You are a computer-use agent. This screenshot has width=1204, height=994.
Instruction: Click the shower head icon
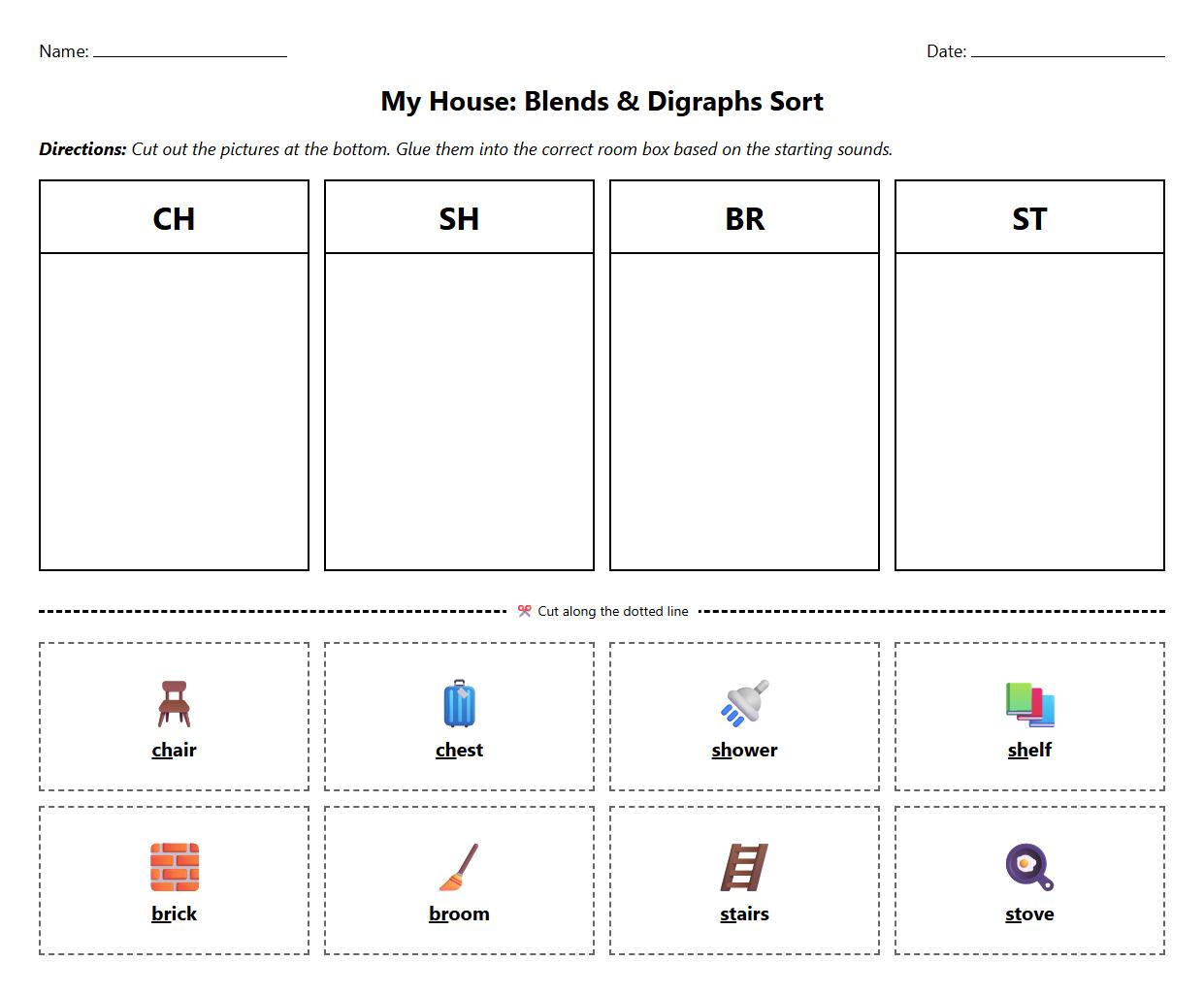[x=743, y=701]
